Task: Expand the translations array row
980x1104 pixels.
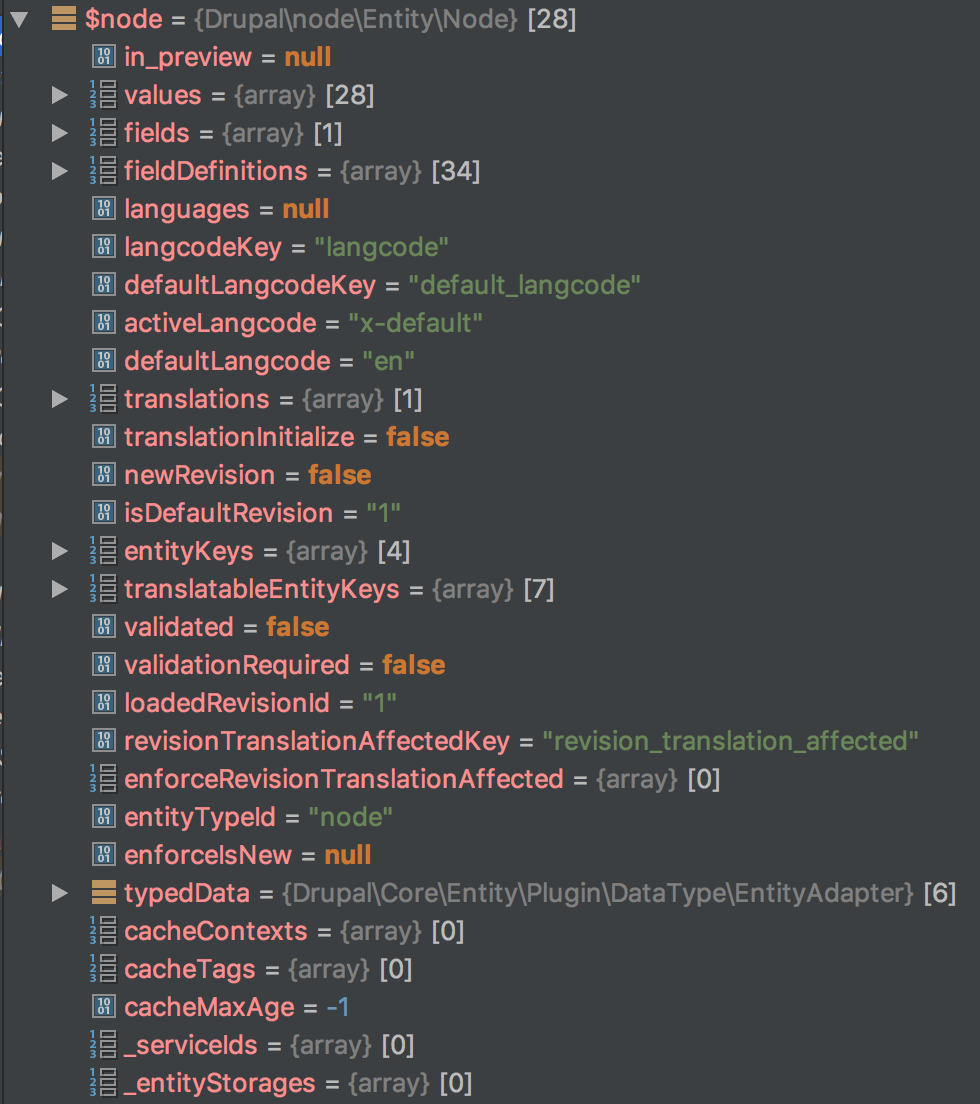Action: (x=60, y=399)
